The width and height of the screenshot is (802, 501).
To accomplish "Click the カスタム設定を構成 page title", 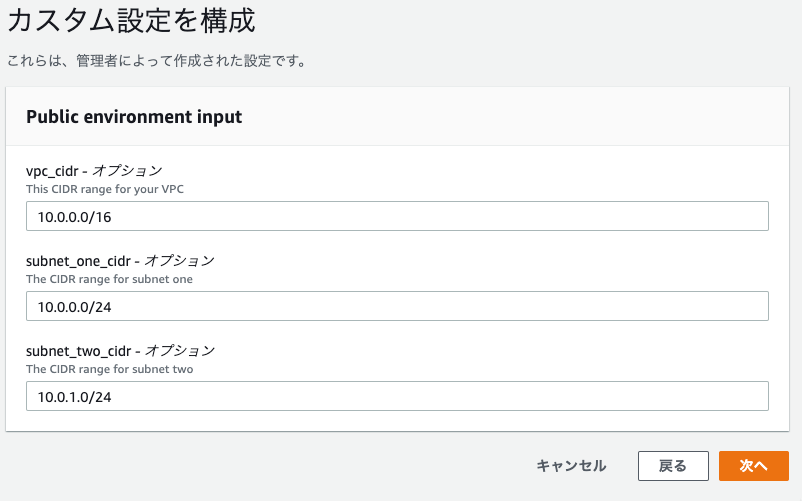I will click(x=131, y=21).
